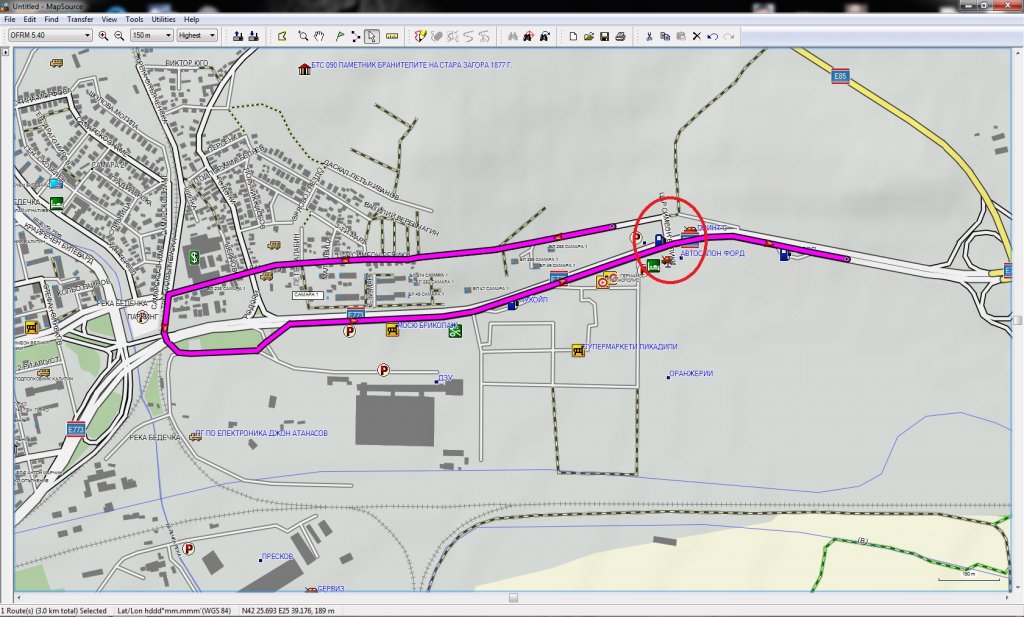
Task: Toggle the arrow Selection tool
Action: pos(372,36)
